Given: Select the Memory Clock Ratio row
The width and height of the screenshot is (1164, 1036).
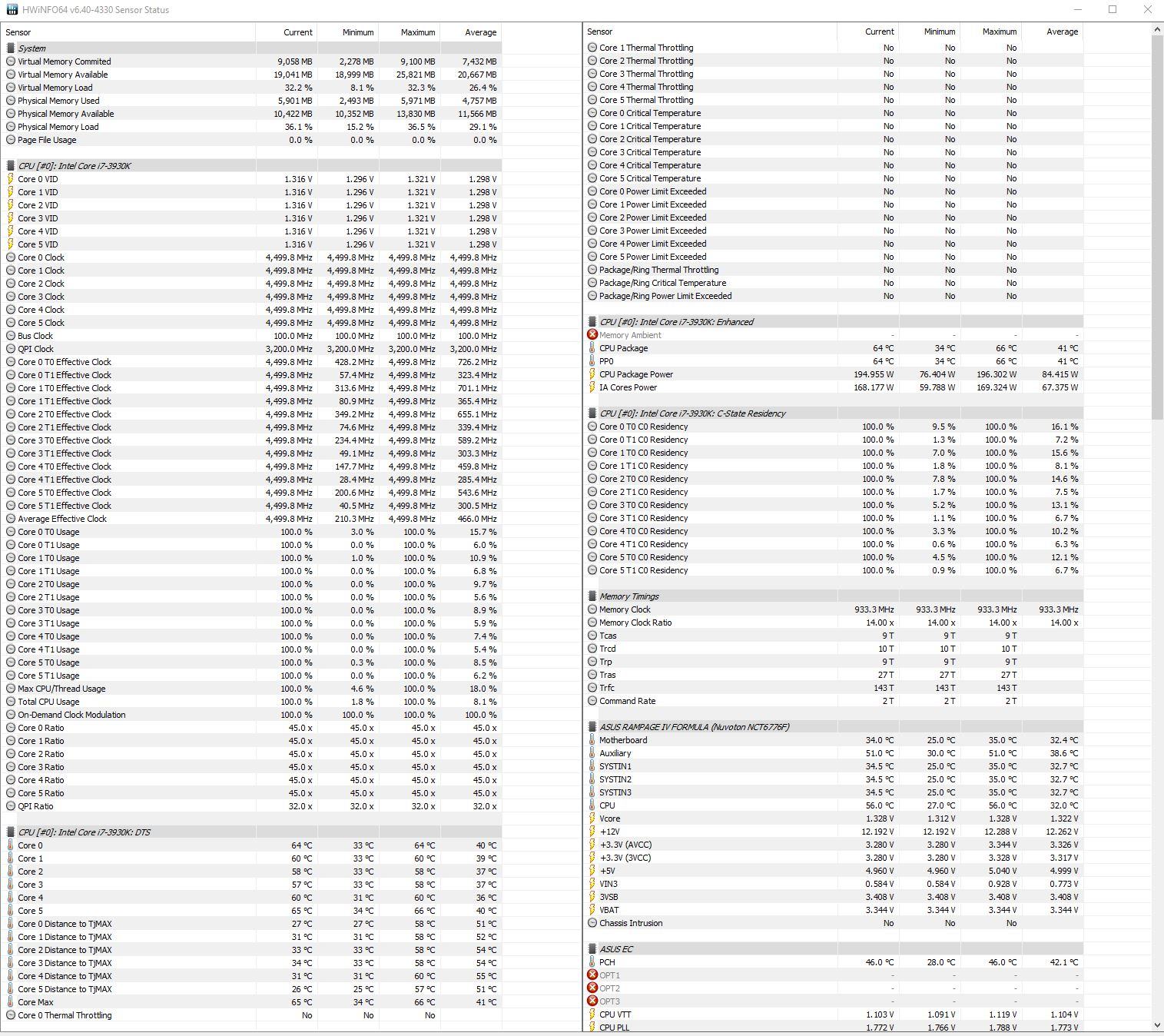Looking at the screenshot, I should tap(834, 623).
